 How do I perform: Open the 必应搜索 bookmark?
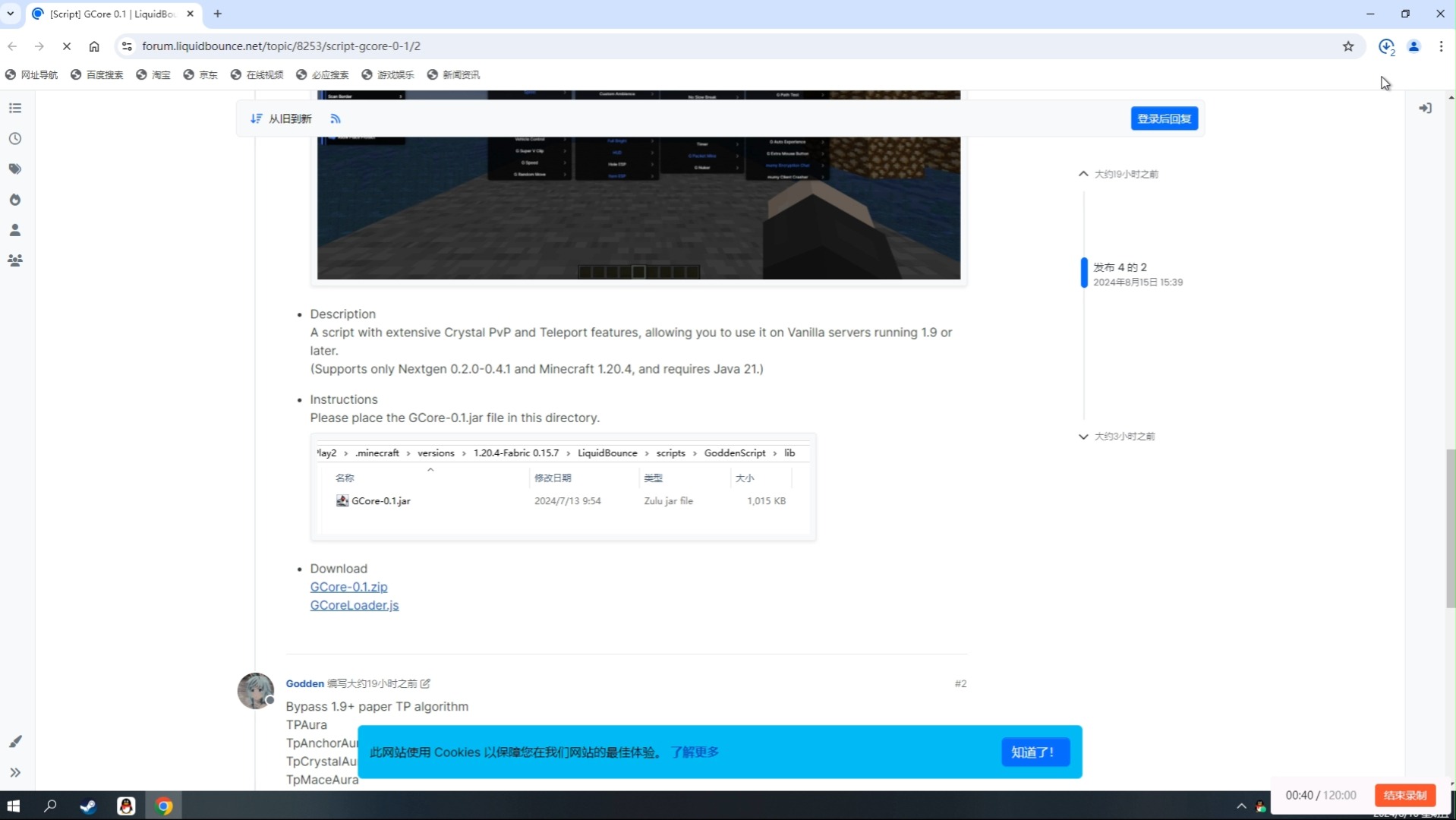coord(323,74)
